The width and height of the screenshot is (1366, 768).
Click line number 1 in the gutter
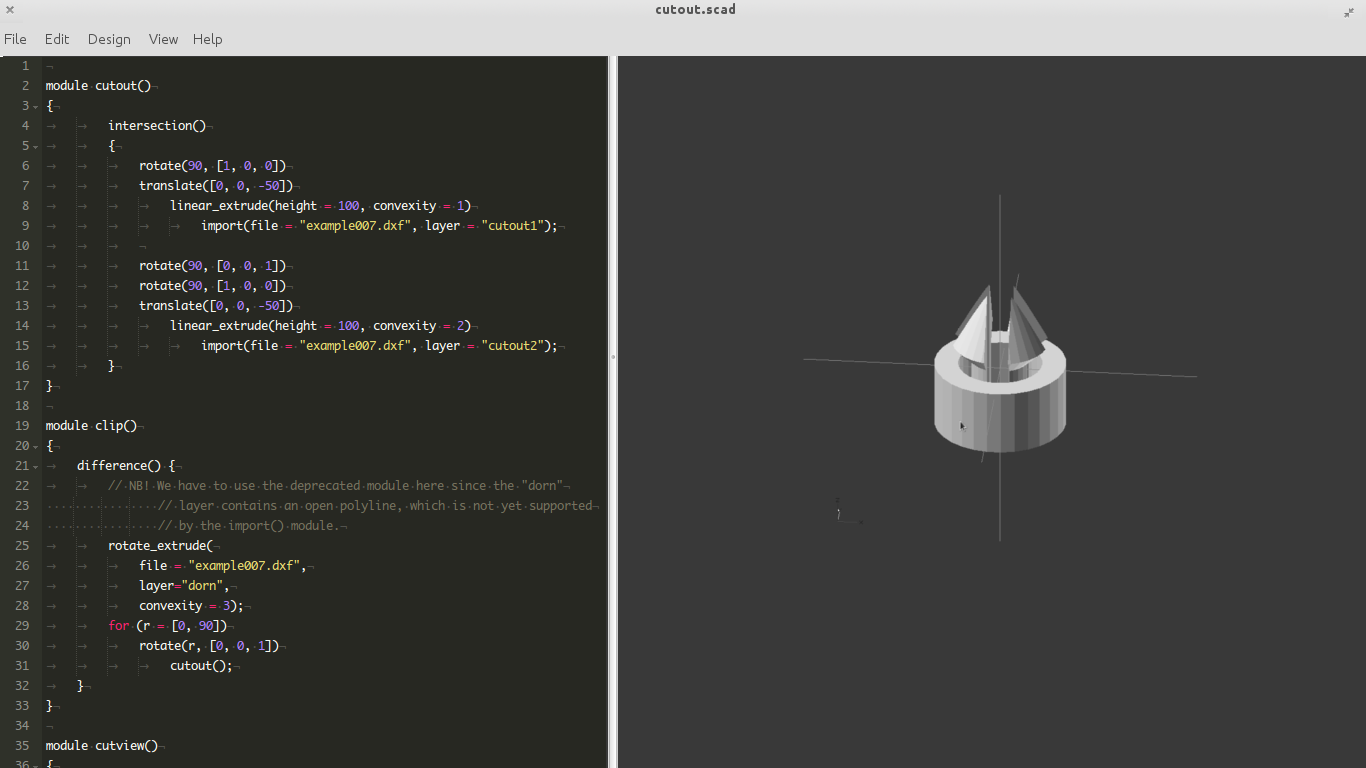tap(25, 66)
